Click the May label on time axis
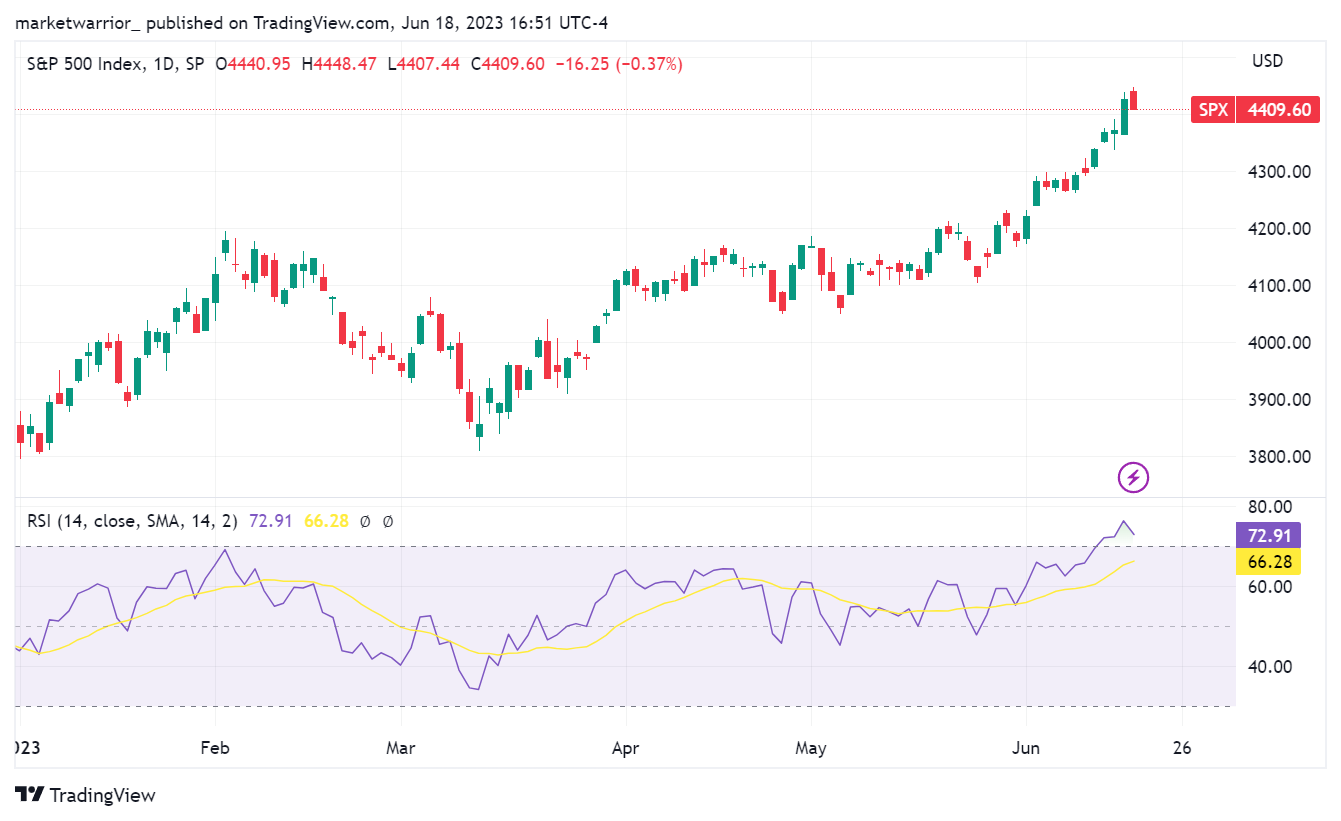This screenshot has height=821, width=1341. (x=811, y=748)
